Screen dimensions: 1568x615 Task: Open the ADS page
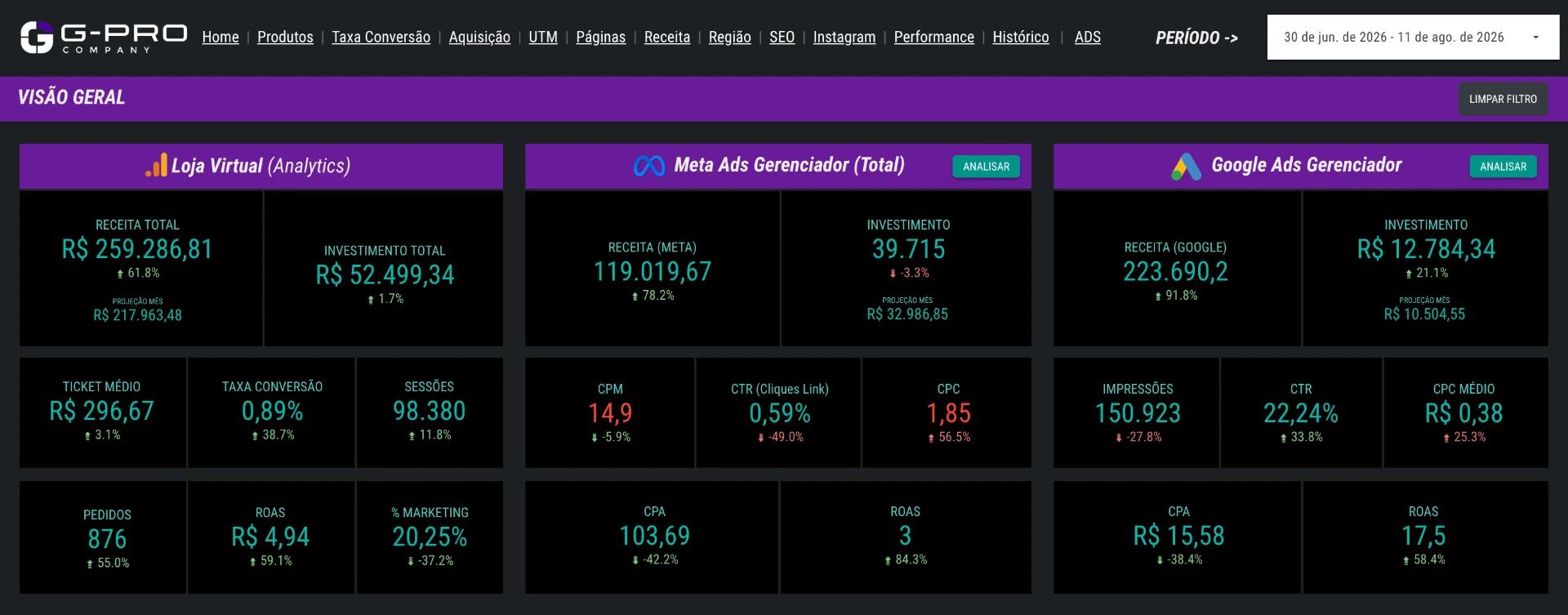(1088, 37)
